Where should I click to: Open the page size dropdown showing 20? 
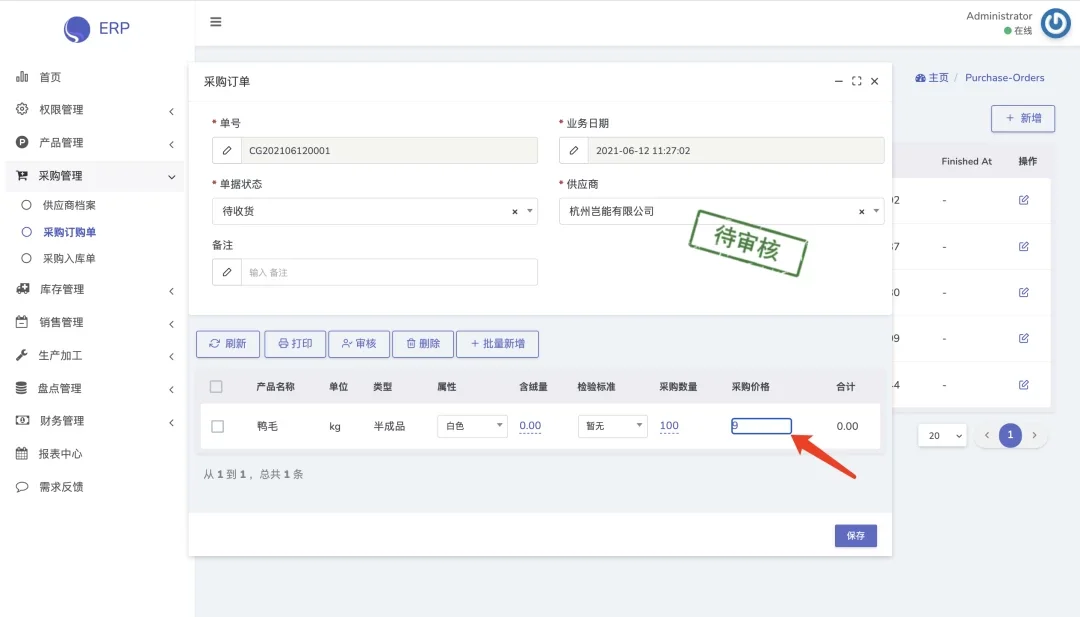[x=941, y=435]
